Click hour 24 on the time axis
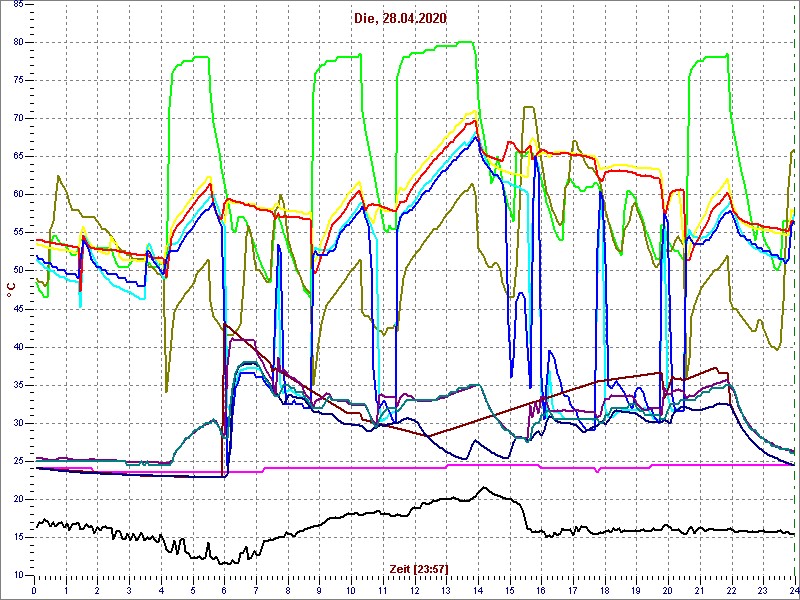800x600 pixels. 793,590
